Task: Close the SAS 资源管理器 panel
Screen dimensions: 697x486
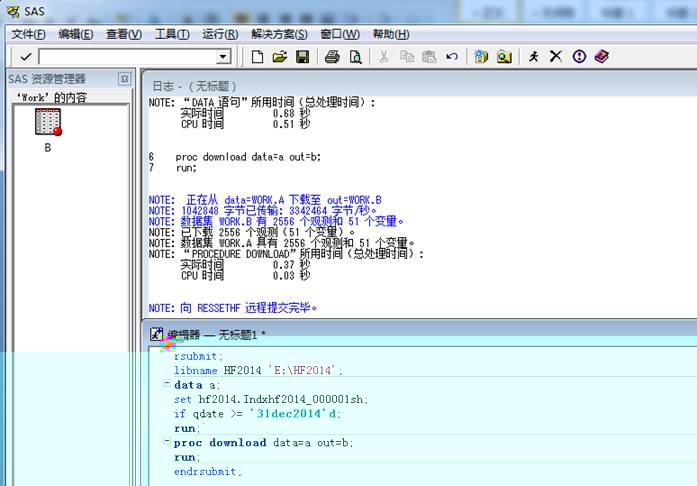Action: tap(124, 79)
